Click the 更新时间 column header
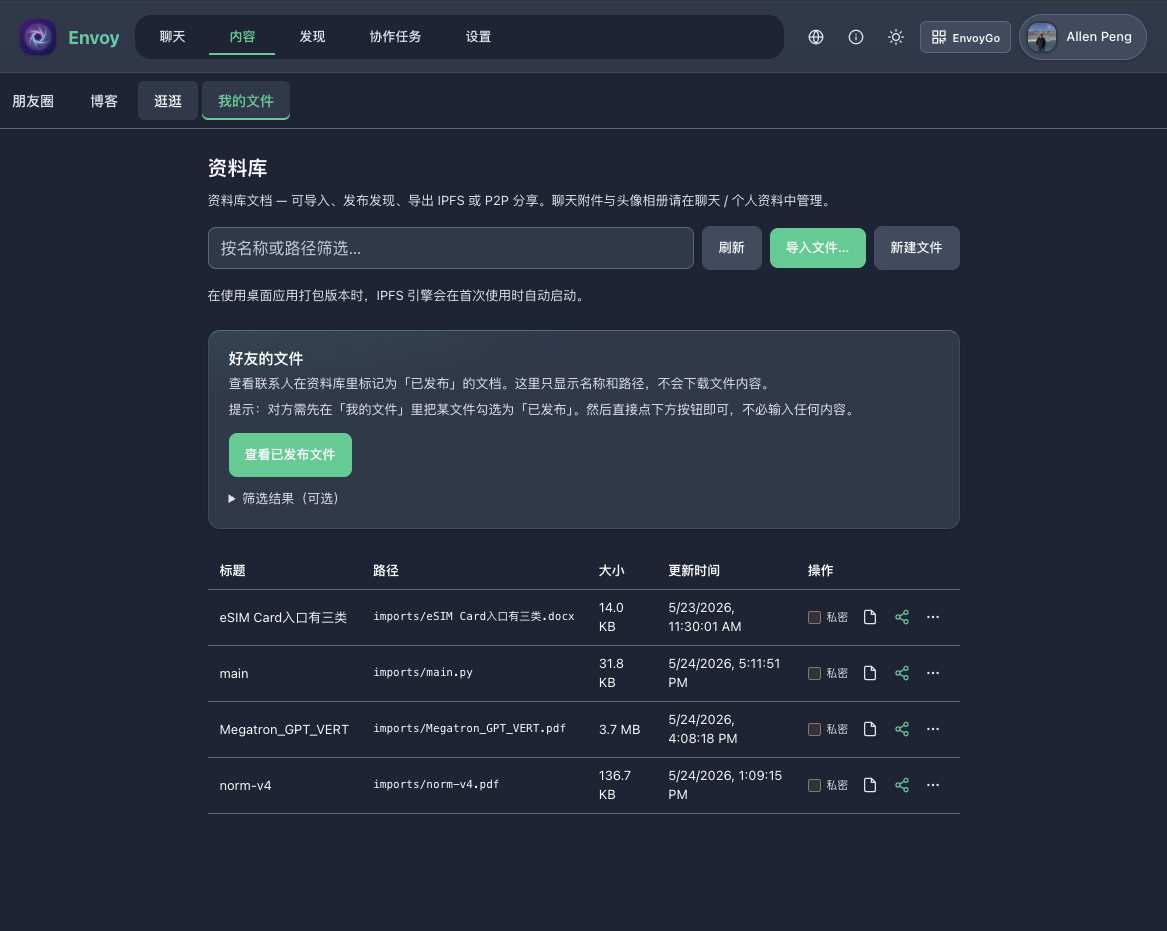1167x931 pixels. [694, 571]
